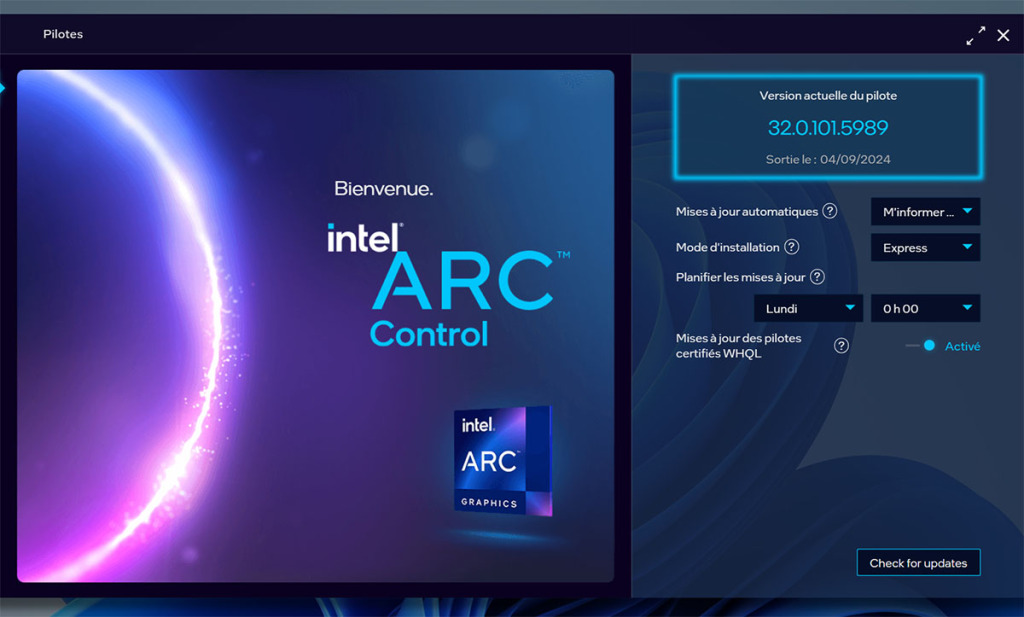
Task: Click the Planifier les mises à jour label
Action: pyautogui.click(x=741, y=277)
